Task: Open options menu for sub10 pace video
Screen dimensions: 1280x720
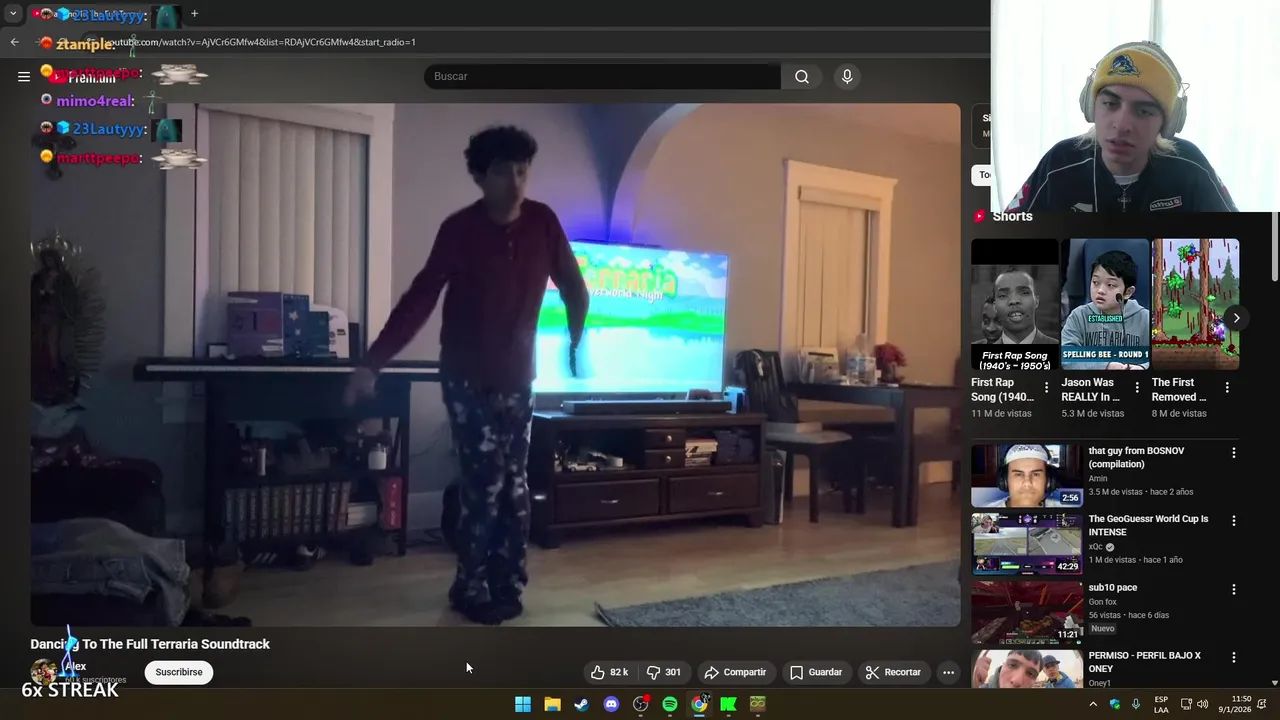Action: click(x=1233, y=589)
